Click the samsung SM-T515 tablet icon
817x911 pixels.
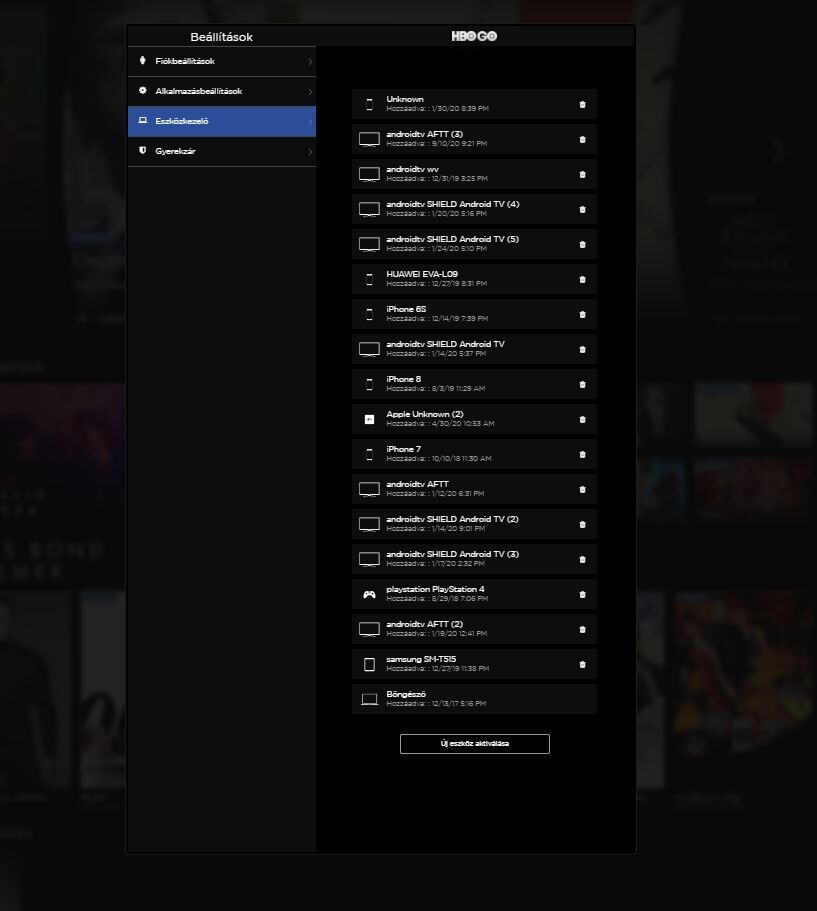pos(369,664)
